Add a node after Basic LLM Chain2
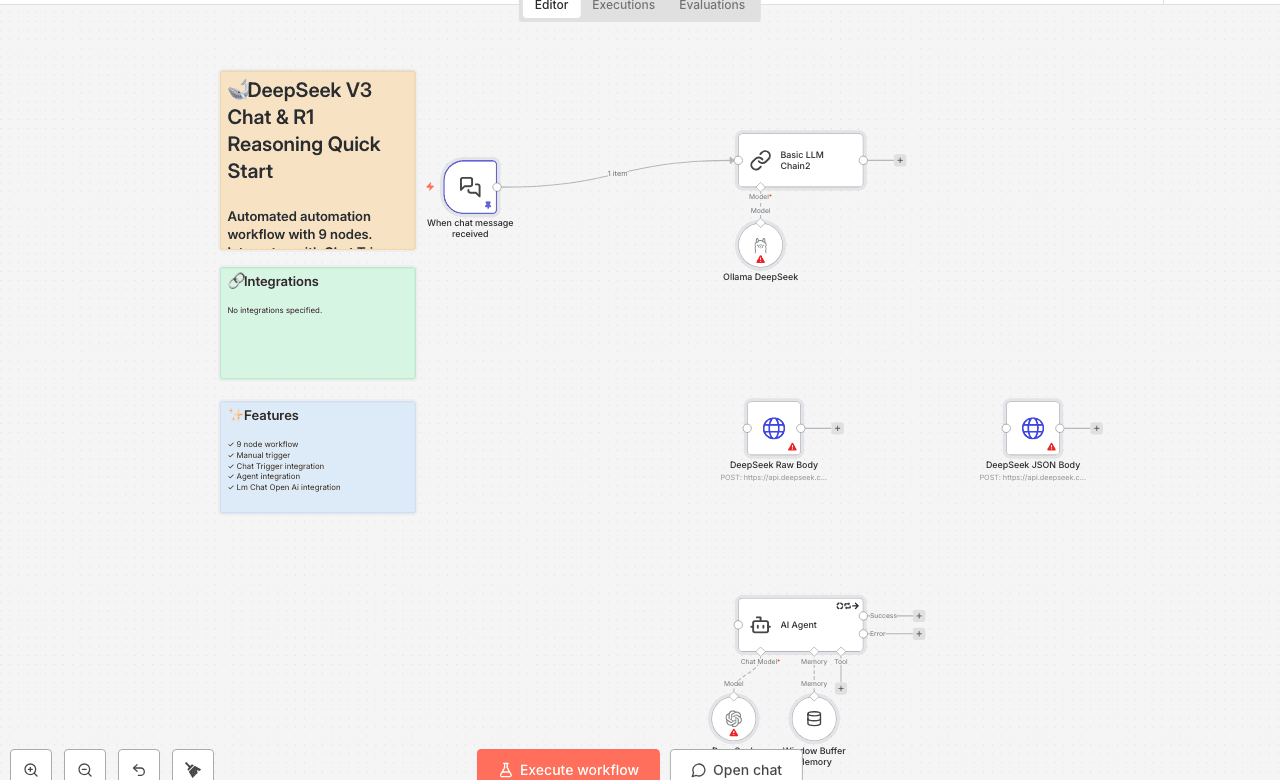 (899, 159)
